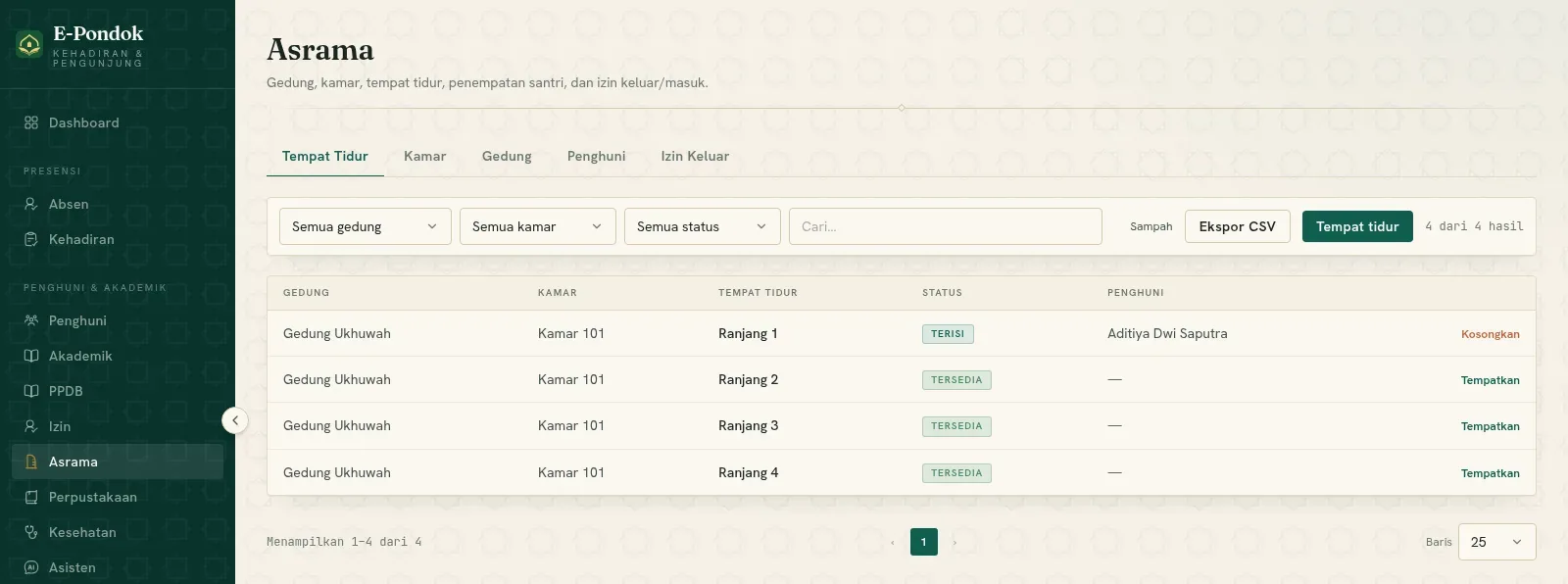Click the TERSEDIA badge for Ranjang 2
1568x584 pixels.
(x=956, y=380)
